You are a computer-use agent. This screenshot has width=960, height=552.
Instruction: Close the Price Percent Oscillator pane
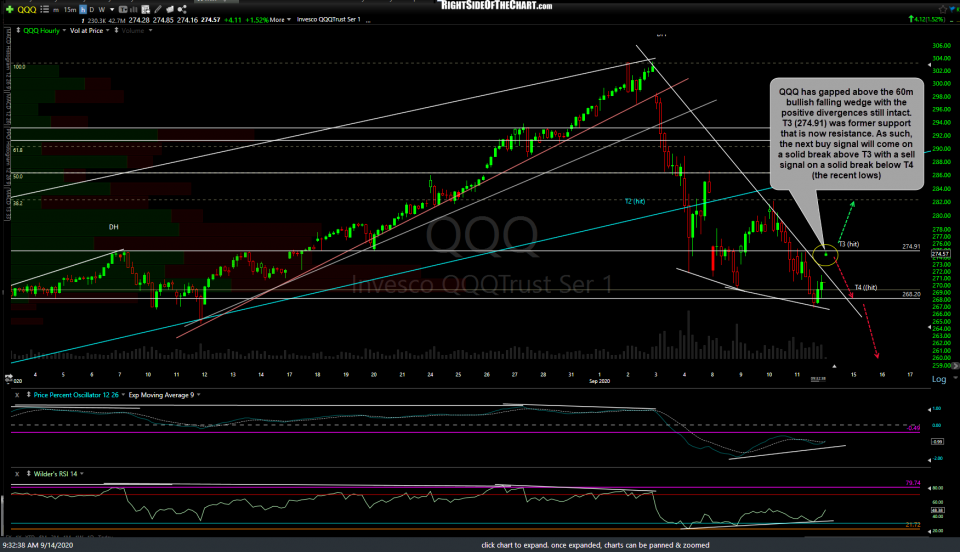tap(17, 395)
